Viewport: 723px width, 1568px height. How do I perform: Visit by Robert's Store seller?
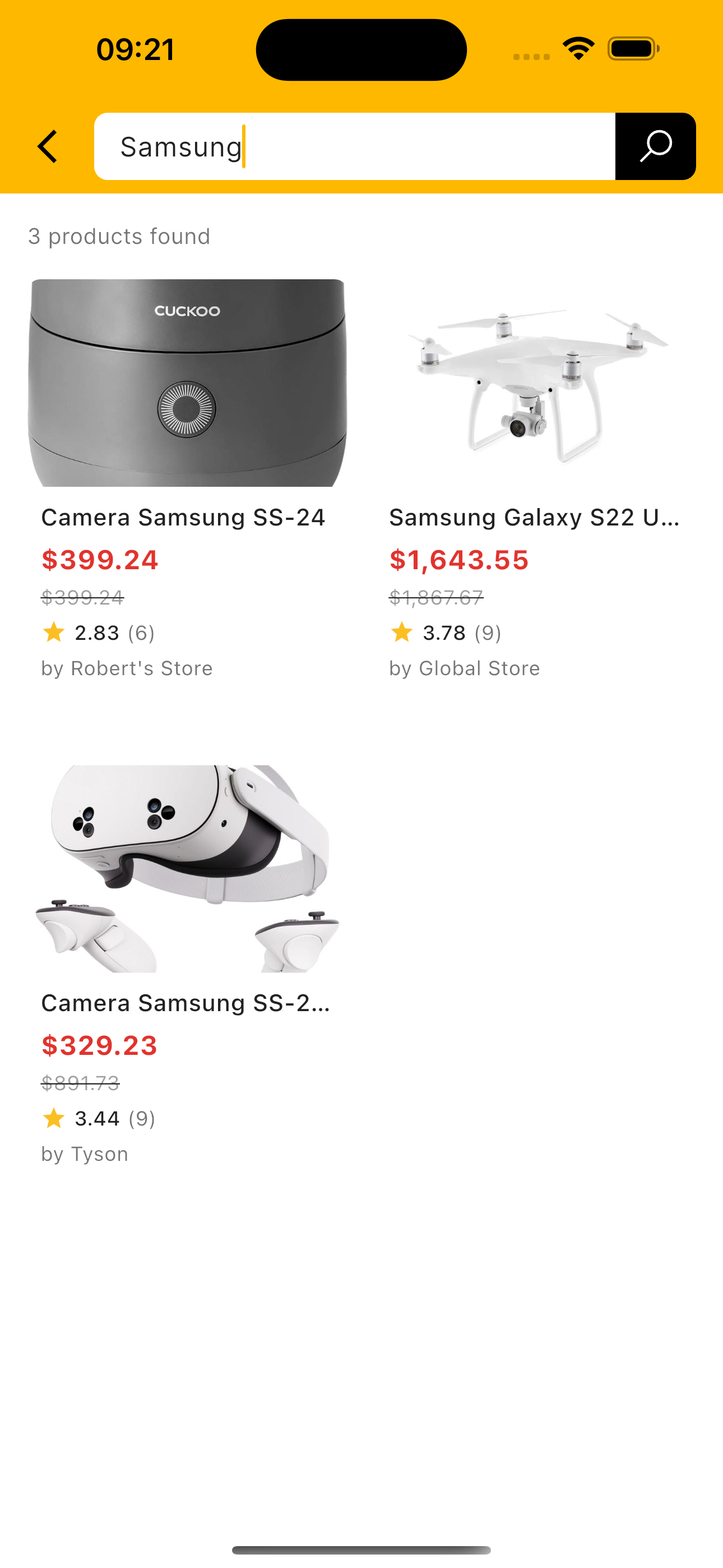point(127,668)
